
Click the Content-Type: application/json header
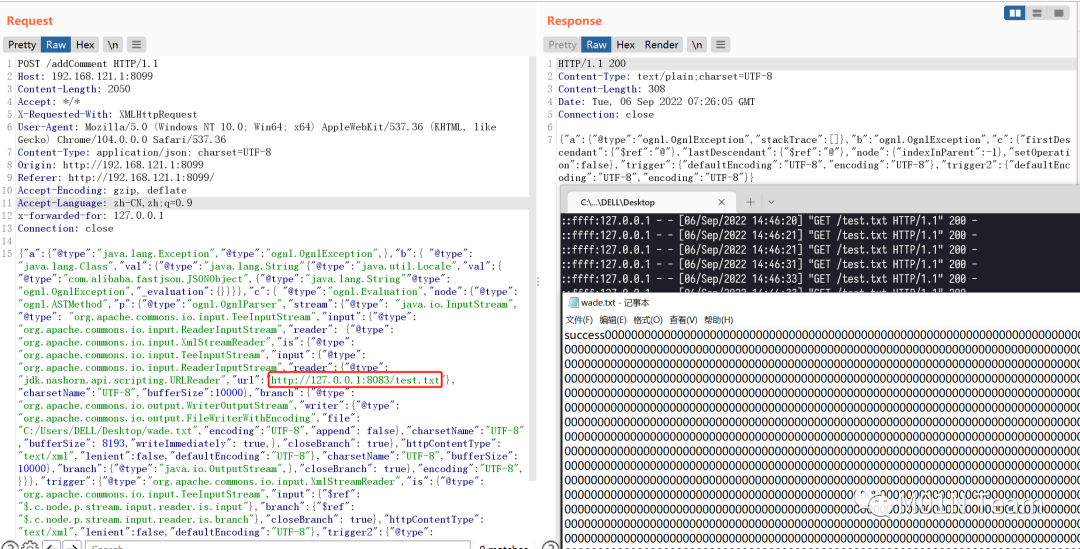point(145,152)
